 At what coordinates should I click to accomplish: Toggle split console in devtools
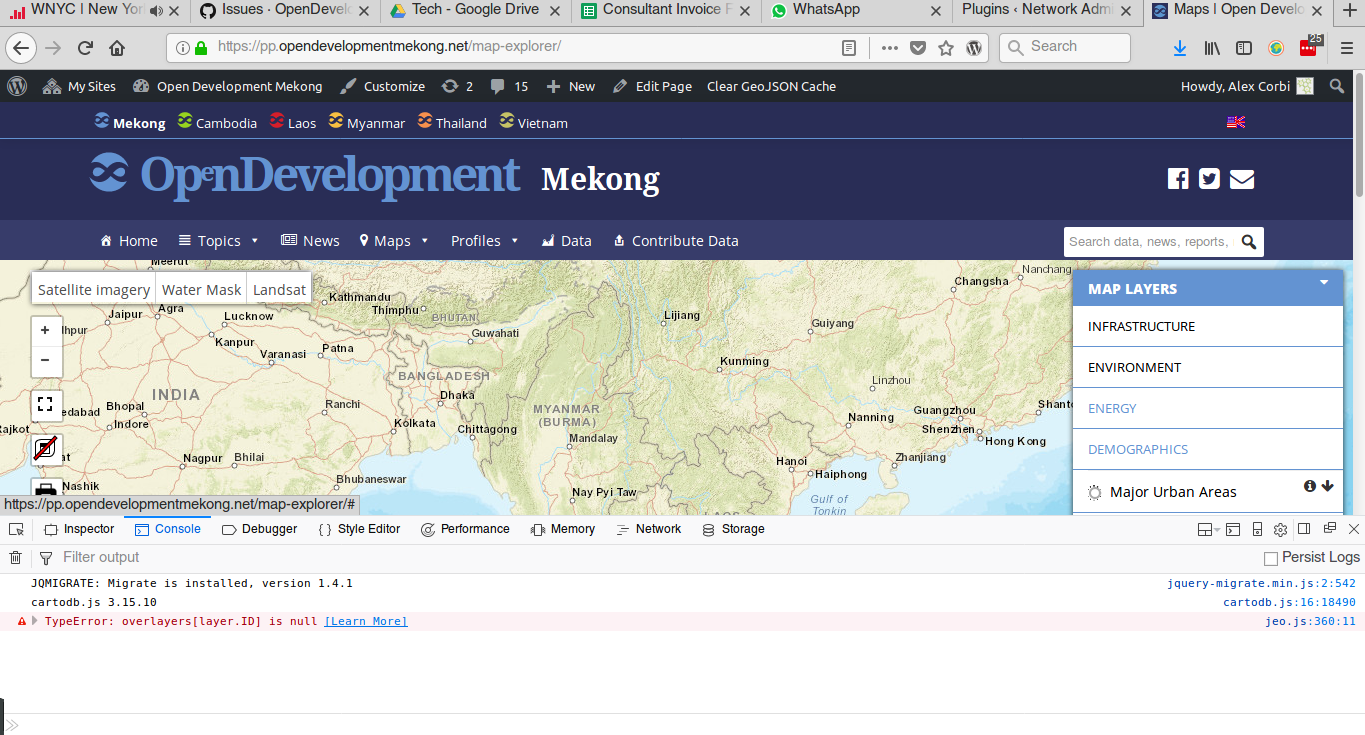tap(1233, 529)
